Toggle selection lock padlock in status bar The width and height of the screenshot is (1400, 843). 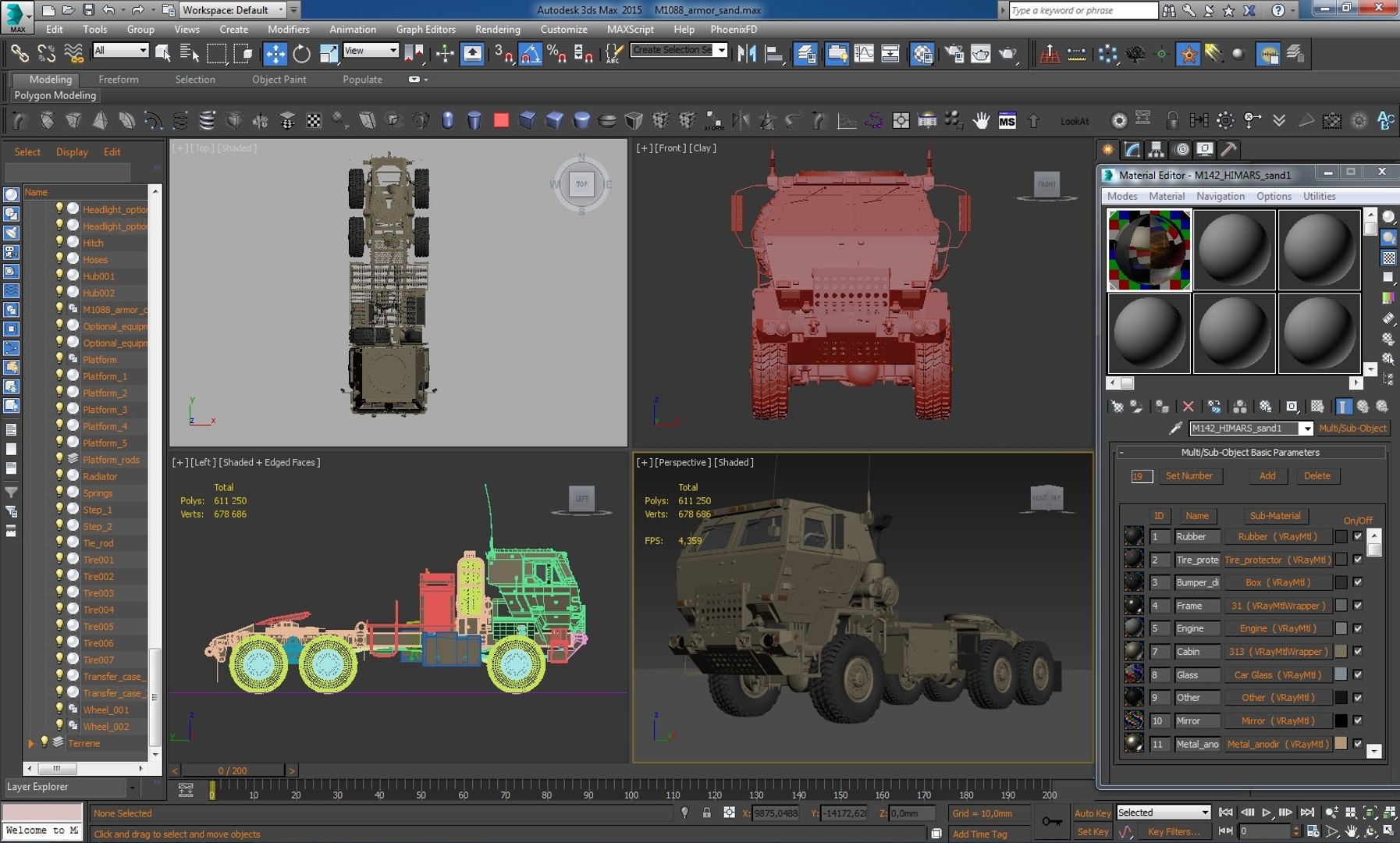pyautogui.click(x=706, y=813)
